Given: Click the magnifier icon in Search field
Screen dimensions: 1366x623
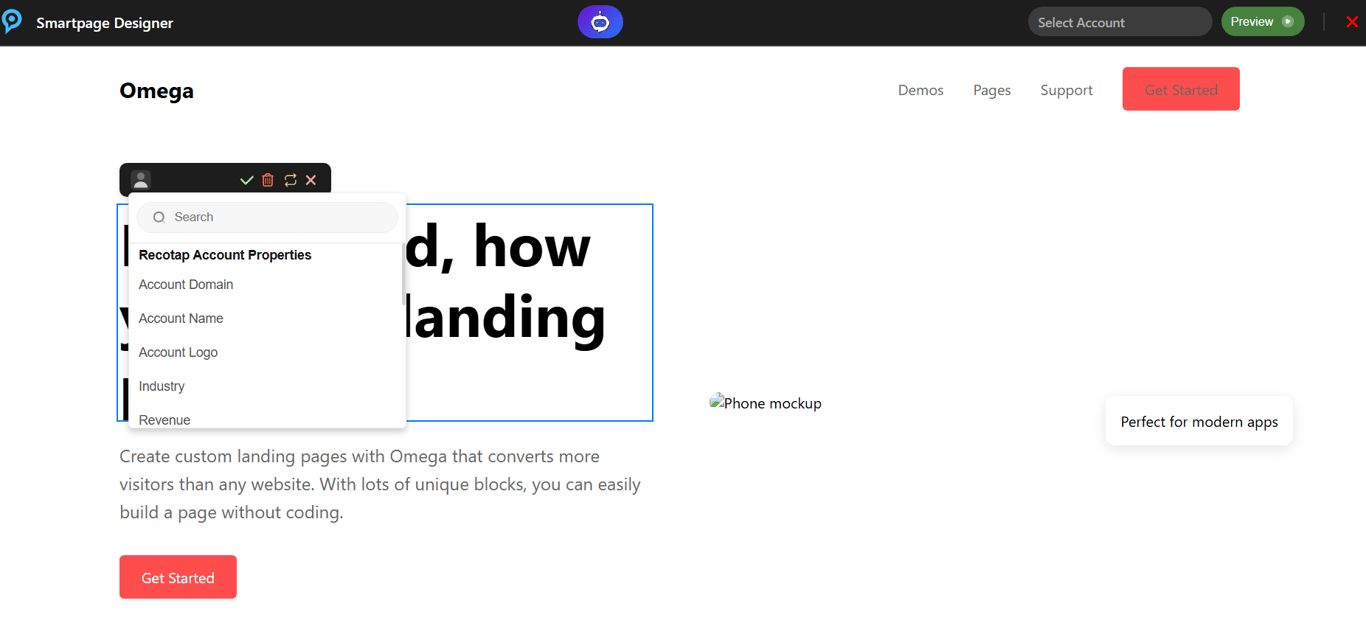Looking at the screenshot, I should coord(159,217).
